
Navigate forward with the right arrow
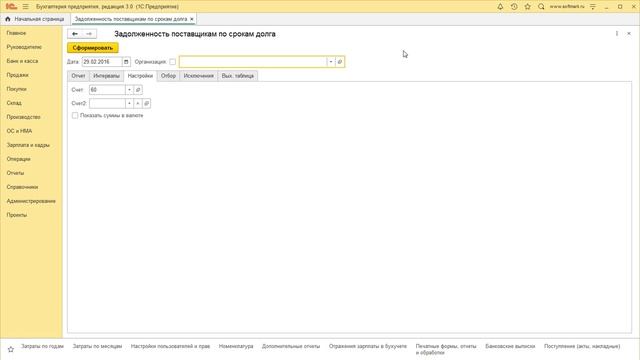pyautogui.click(x=89, y=33)
